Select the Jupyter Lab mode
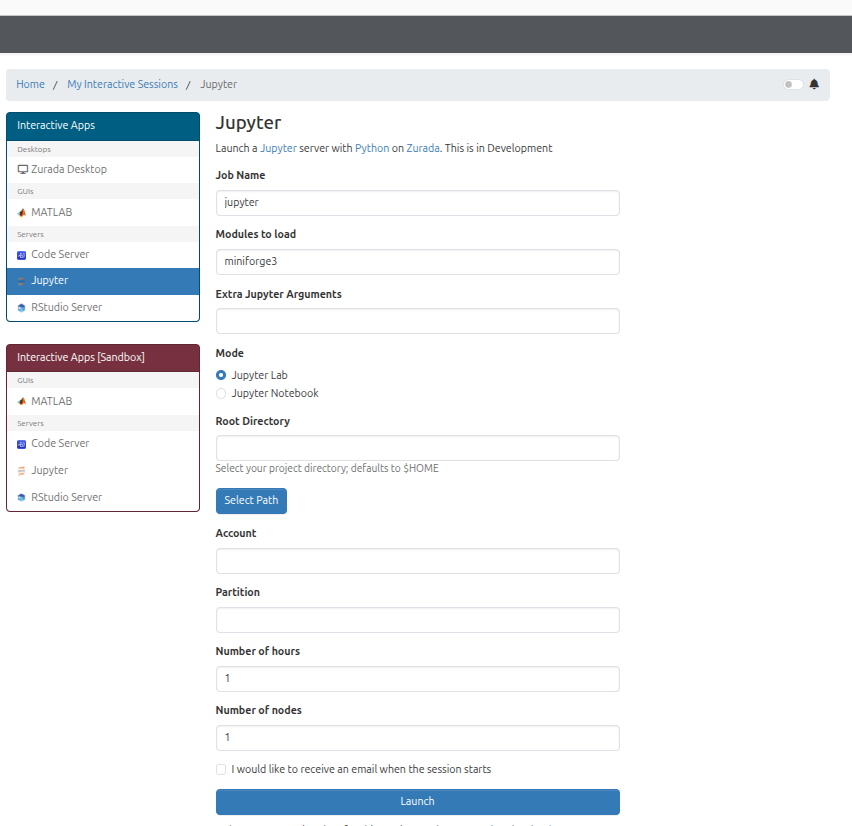The width and height of the screenshot is (852, 826). click(x=221, y=375)
